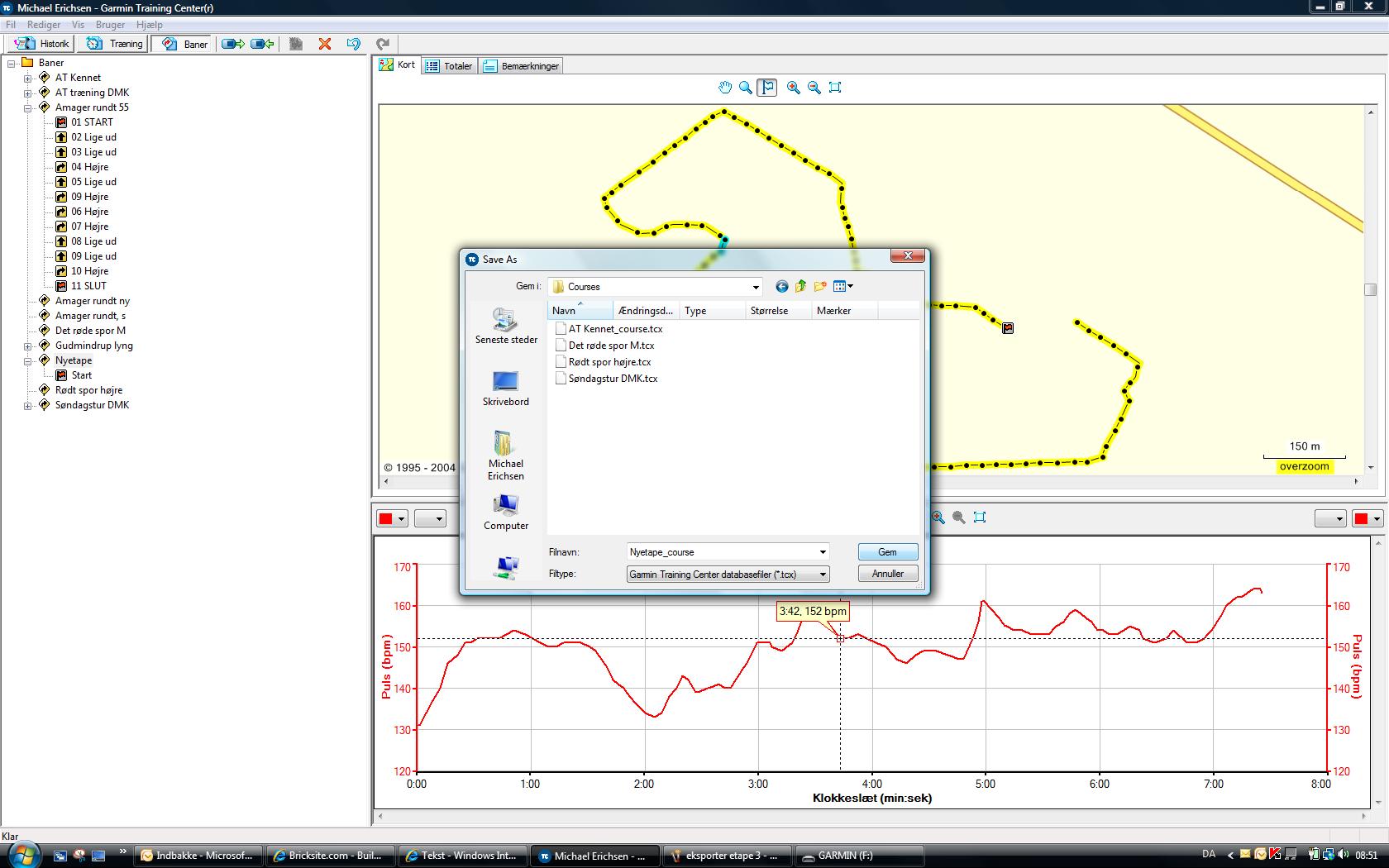Screen dimensions: 1389x868
Task: Click the create new folder icon
Action: [x=820, y=287]
